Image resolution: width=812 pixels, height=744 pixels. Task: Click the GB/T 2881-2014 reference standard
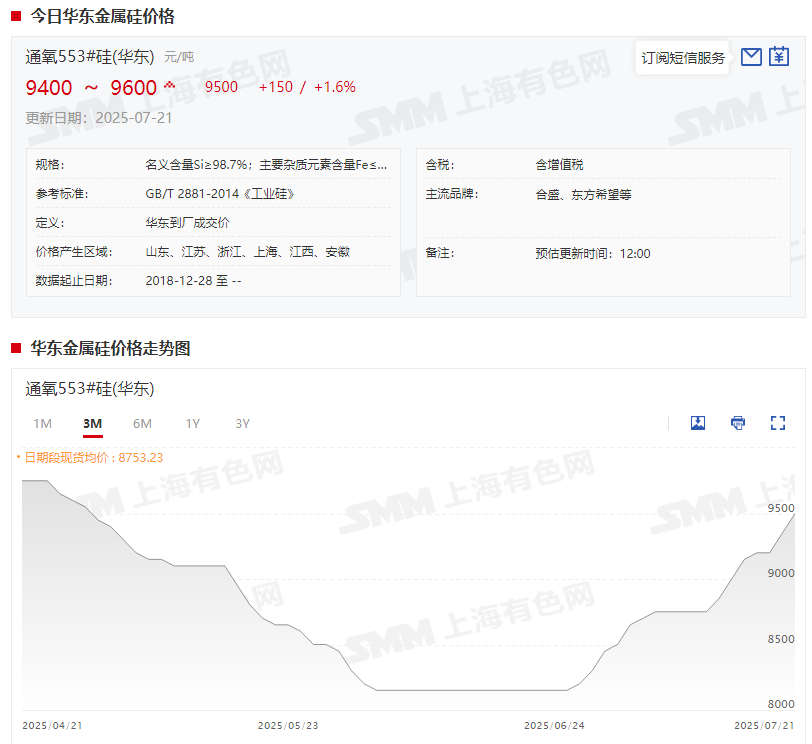220,194
